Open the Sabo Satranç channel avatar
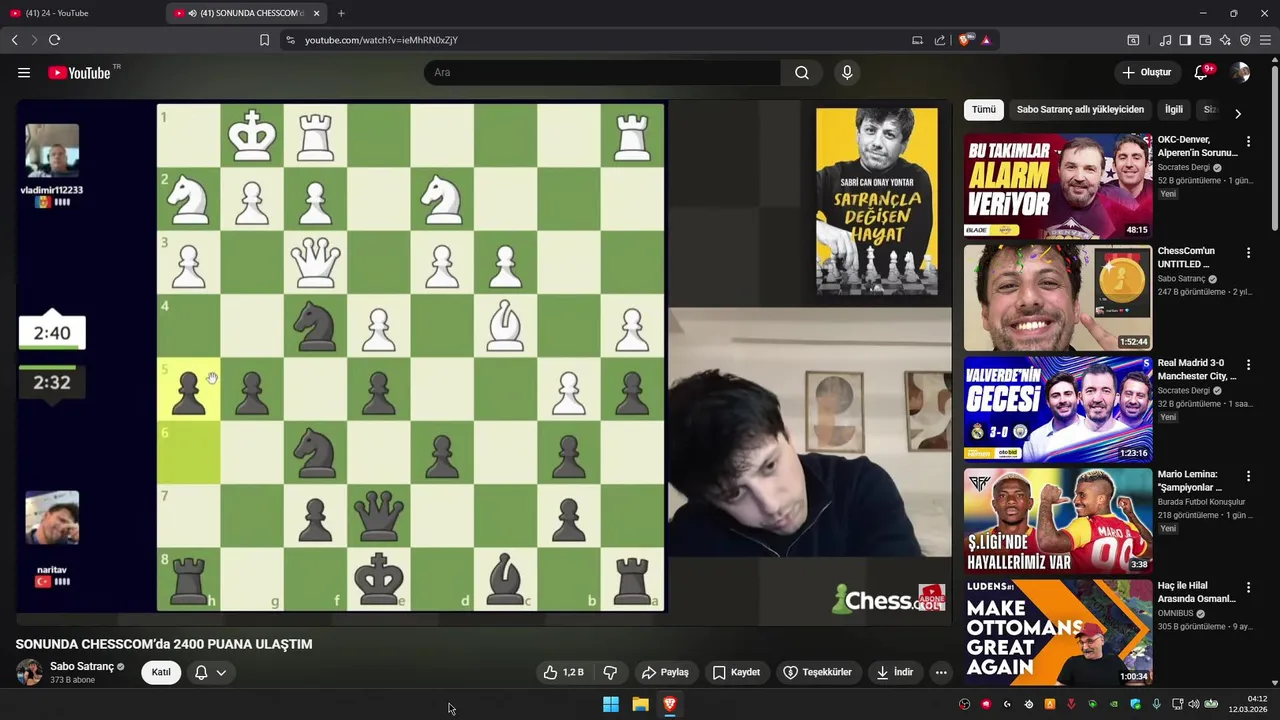Screen dimensions: 1280x720 [29, 672]
